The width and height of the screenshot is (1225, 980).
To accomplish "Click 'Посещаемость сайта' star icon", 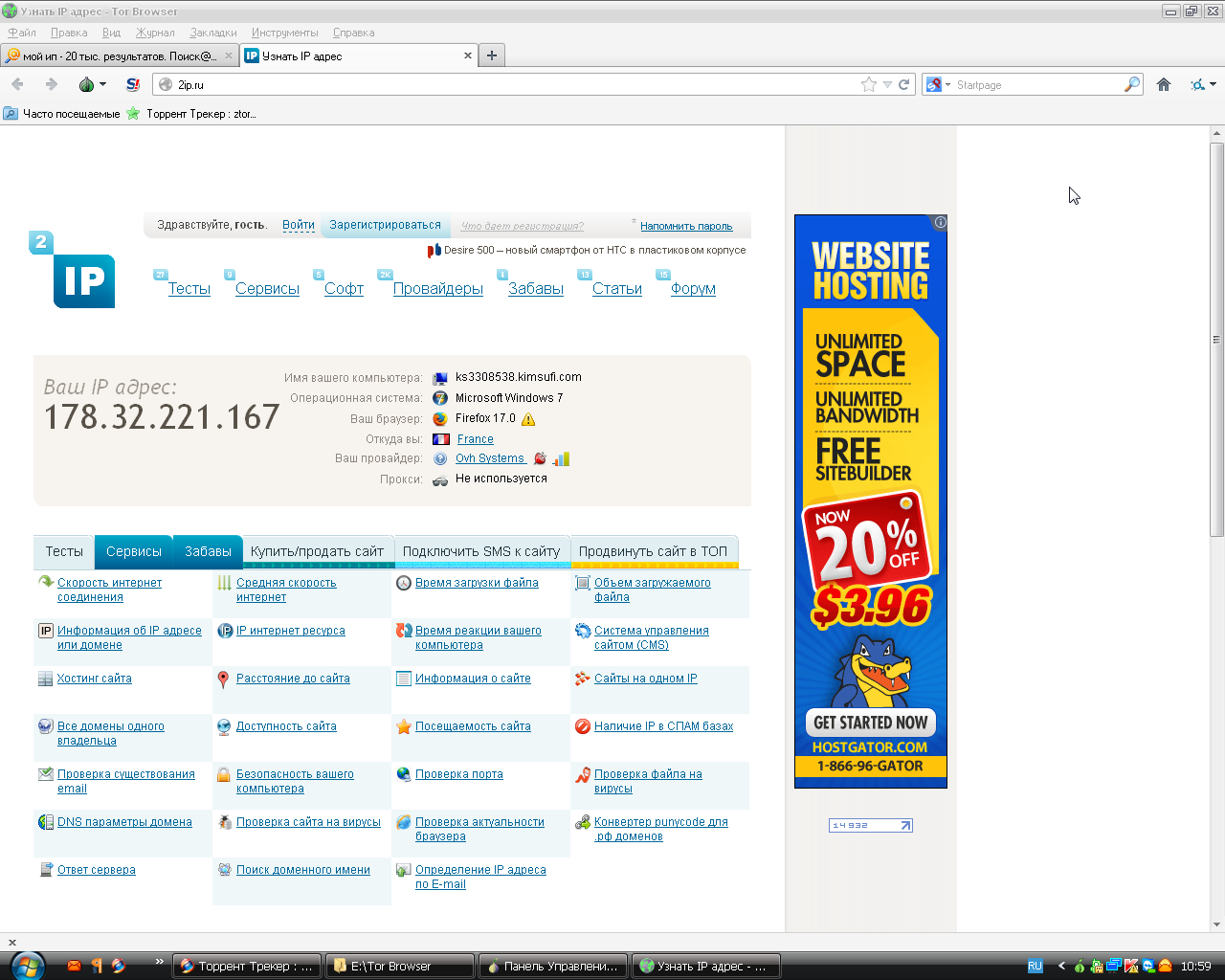I will point(404,726).
